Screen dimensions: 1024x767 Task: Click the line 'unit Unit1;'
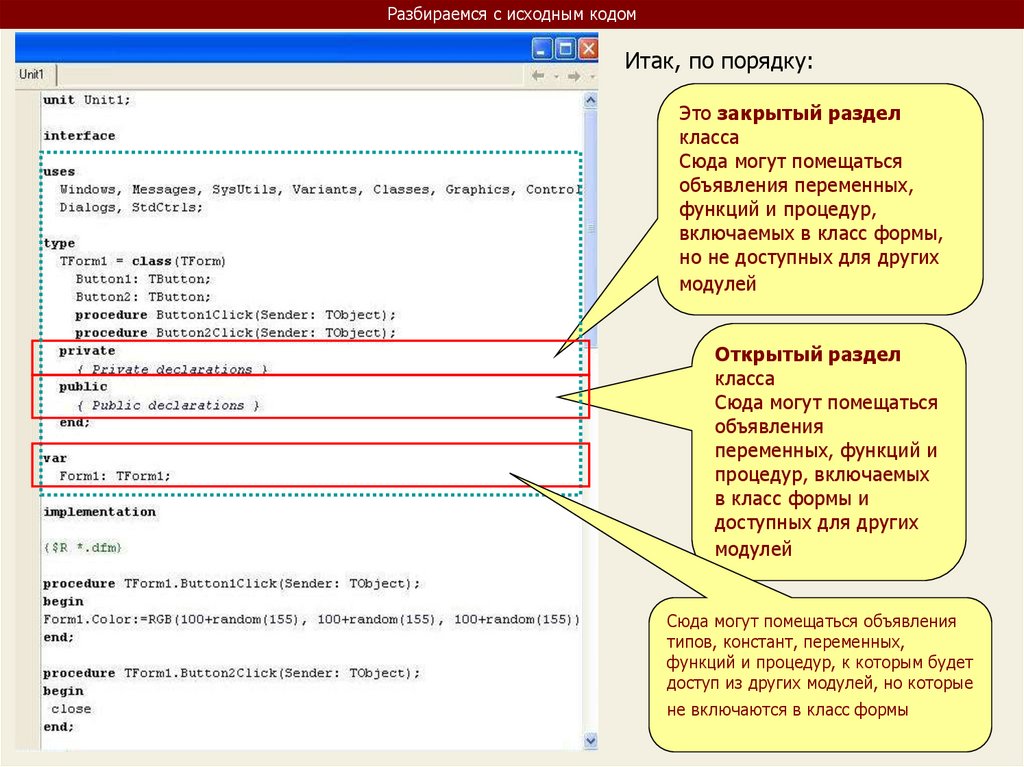tap(87, 100)
